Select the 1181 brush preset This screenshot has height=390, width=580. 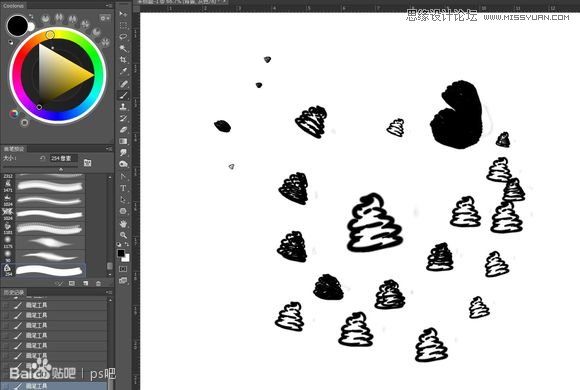44,228
